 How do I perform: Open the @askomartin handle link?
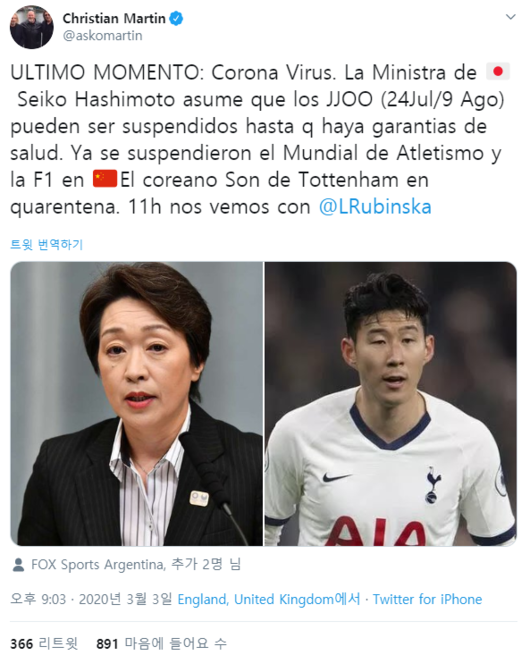tap(102, 36)
